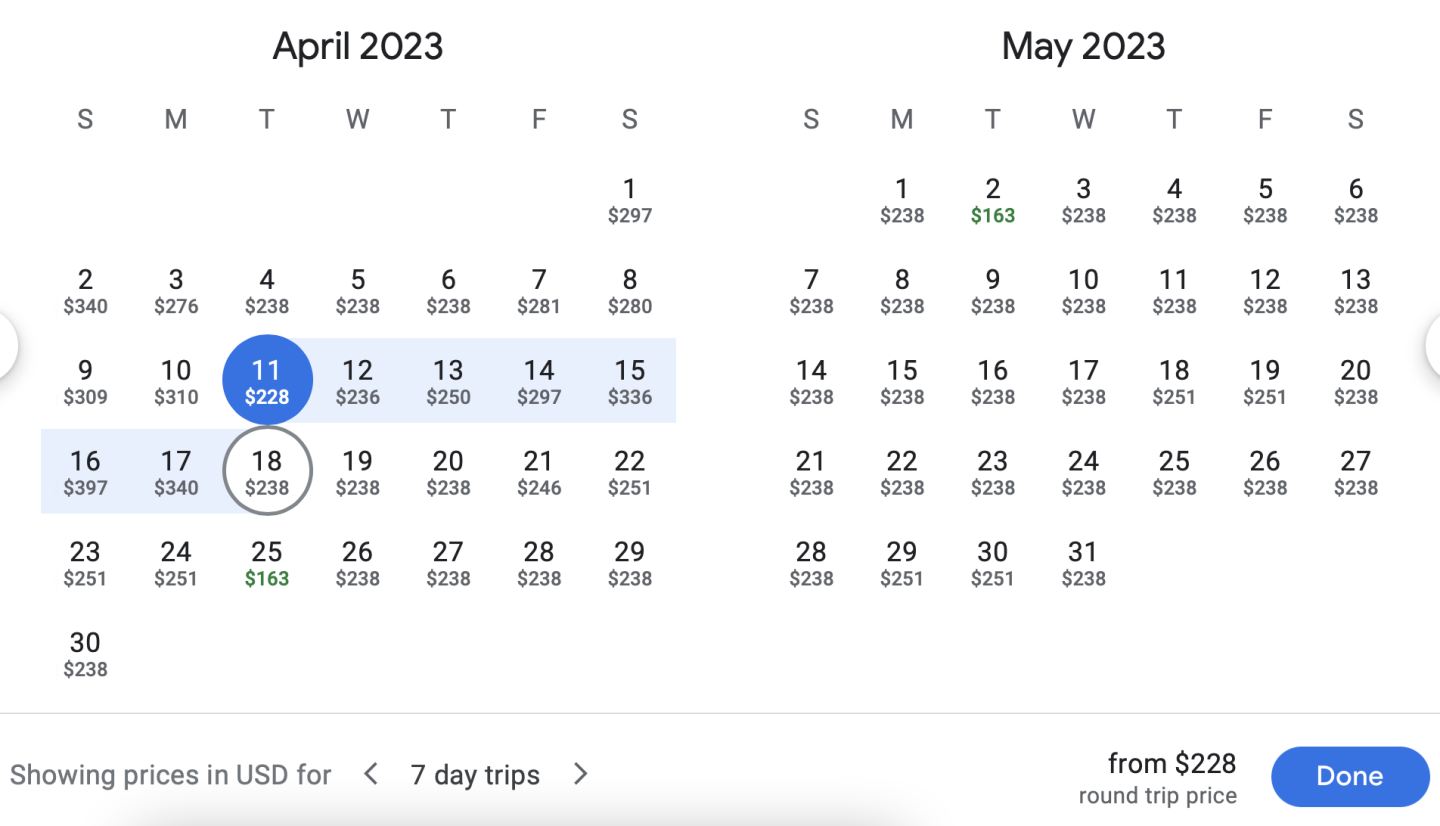
Task: Choose April 14 priced $297
Action: coord(539,381)
